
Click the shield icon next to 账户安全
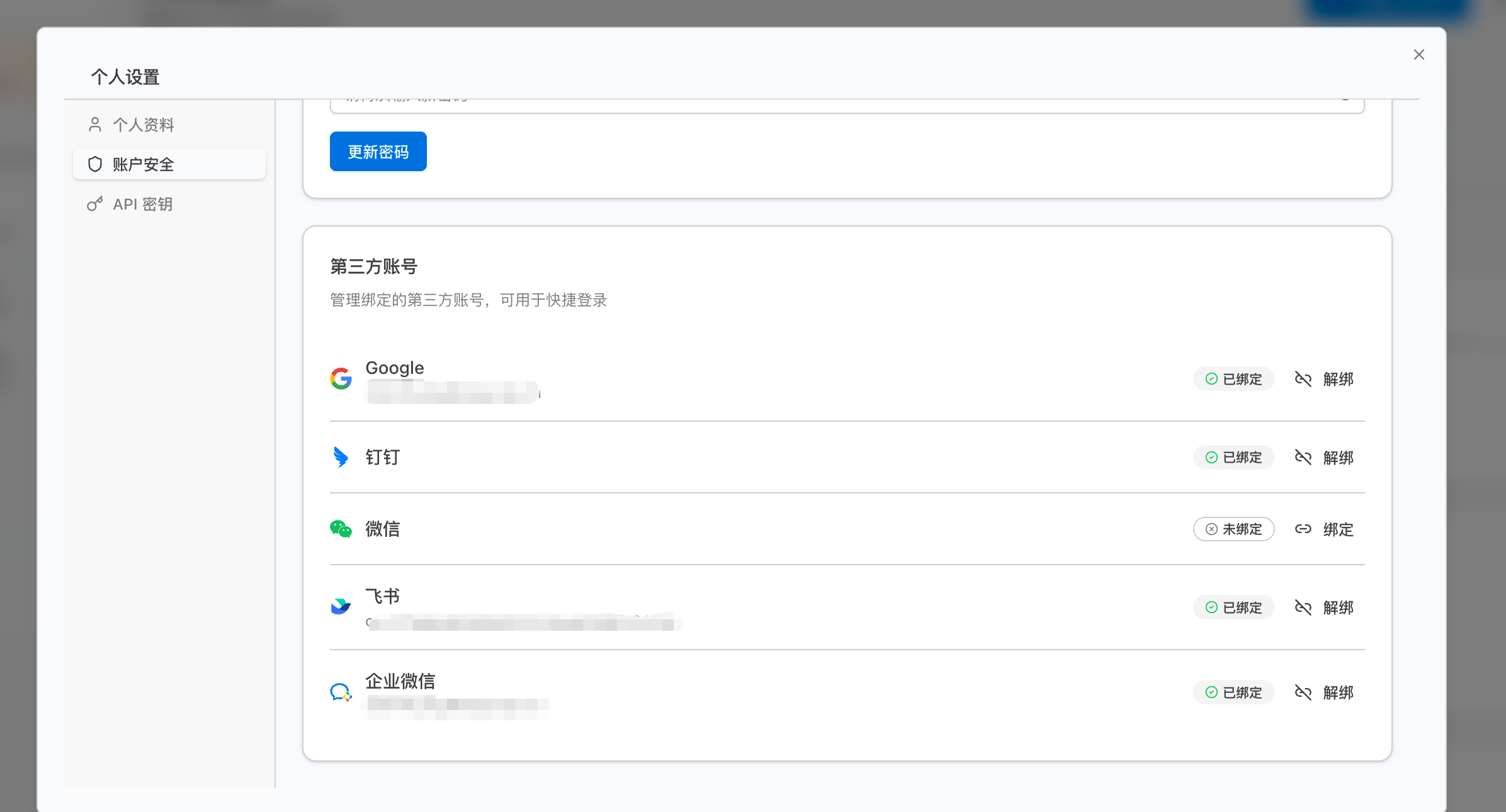[95, 164]
